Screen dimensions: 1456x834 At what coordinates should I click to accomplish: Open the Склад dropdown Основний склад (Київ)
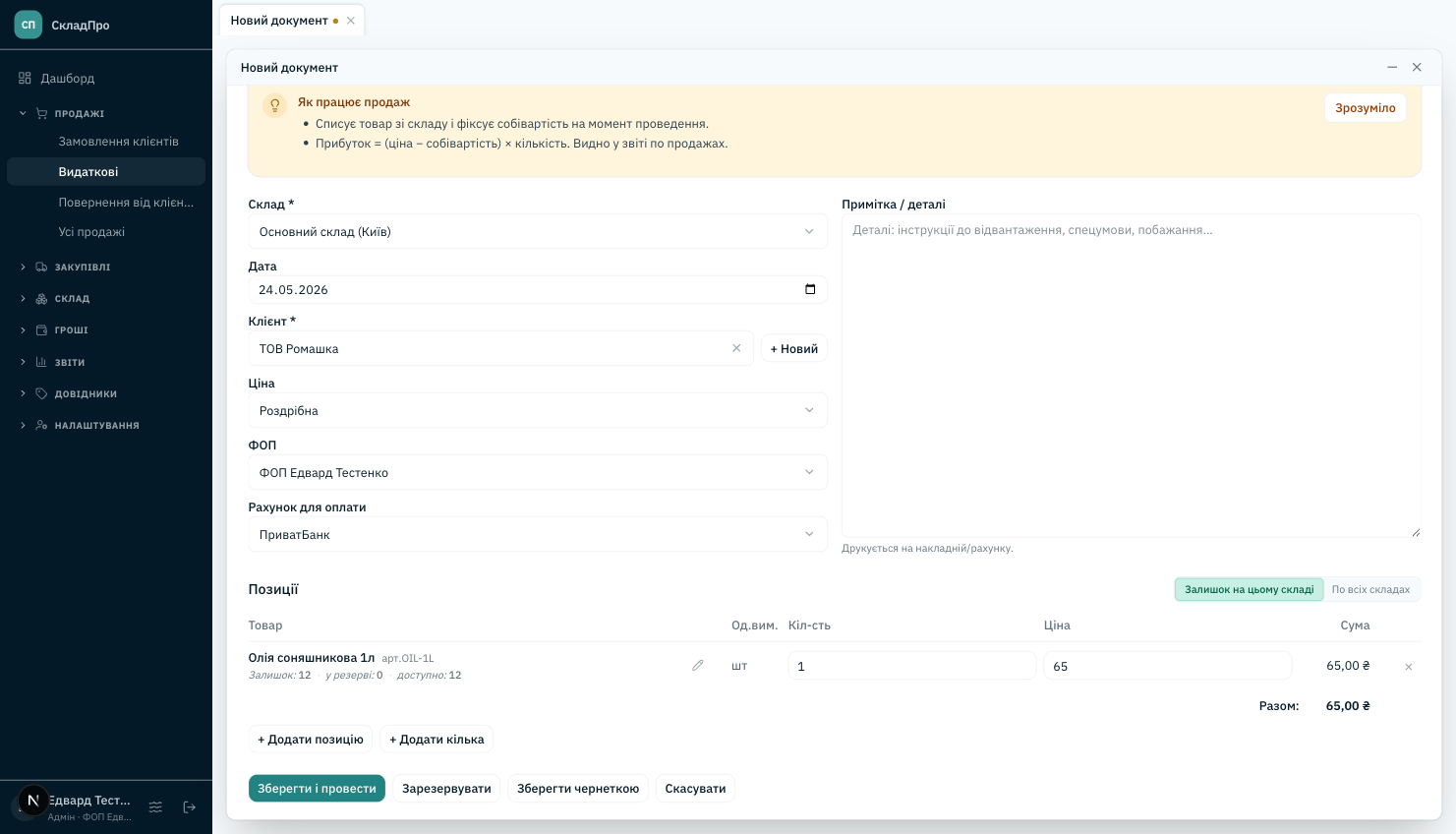538,232
